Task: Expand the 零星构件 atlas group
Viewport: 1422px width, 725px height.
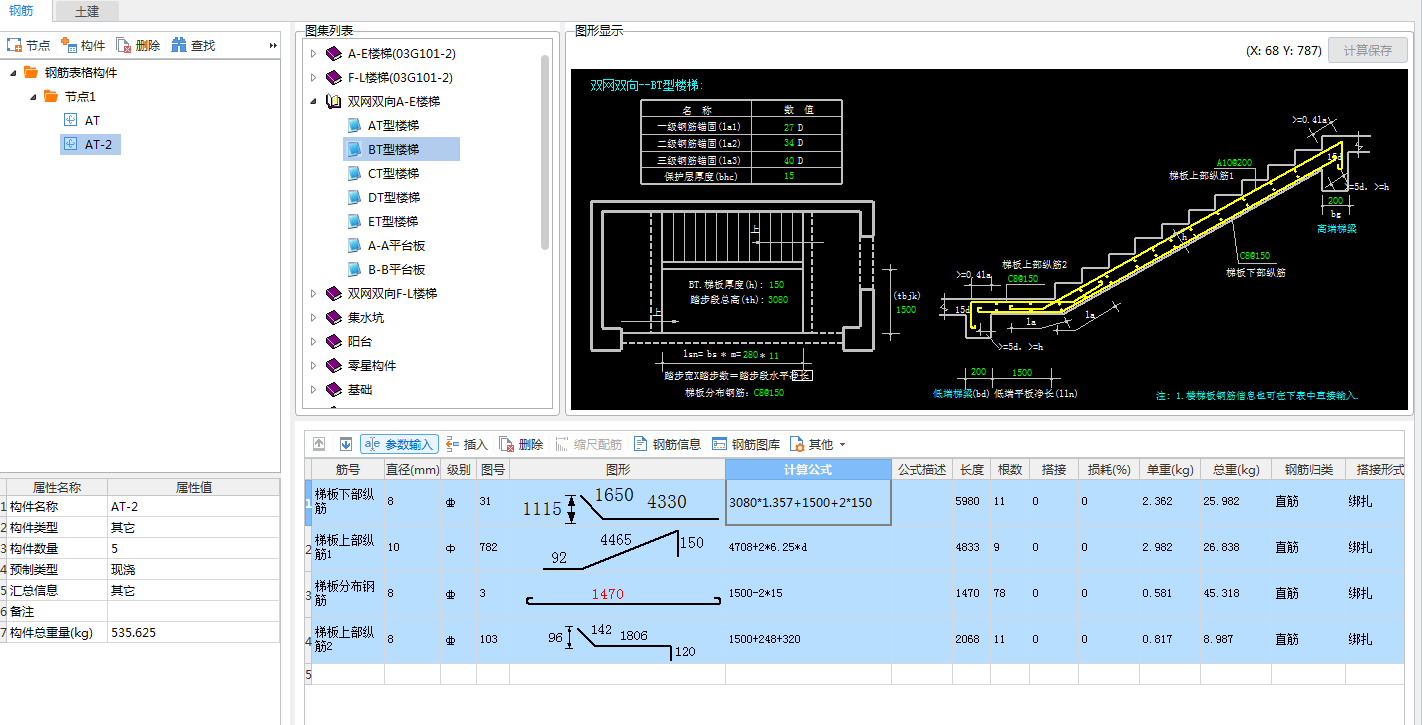Action: tap(313, 365)
